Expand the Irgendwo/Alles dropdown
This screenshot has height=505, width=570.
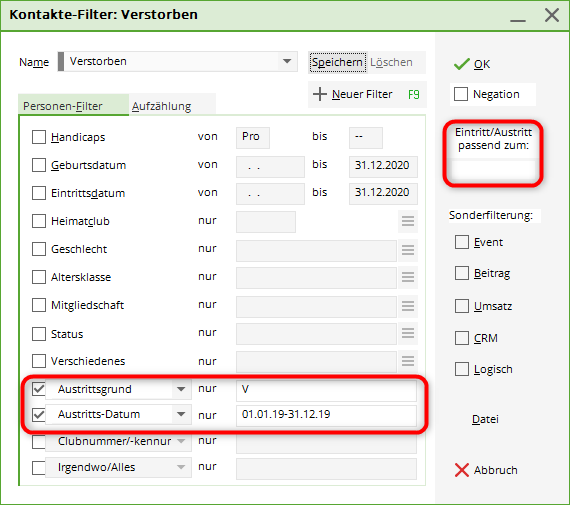pyautogui.click(x=181, y=467)
